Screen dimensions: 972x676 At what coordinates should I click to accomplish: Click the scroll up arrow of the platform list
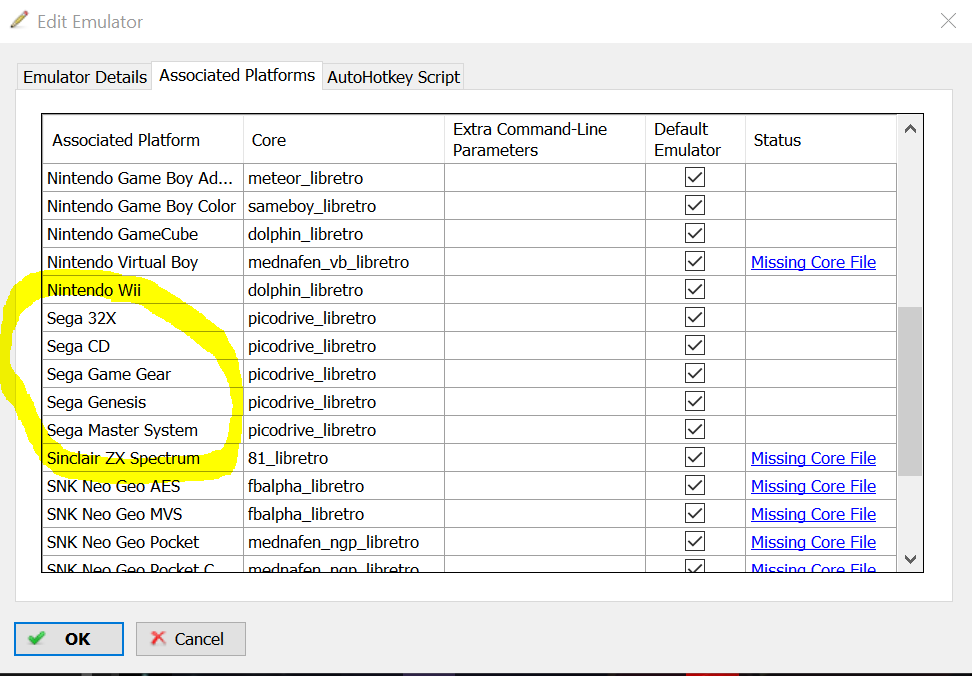(x=910, y=129)
